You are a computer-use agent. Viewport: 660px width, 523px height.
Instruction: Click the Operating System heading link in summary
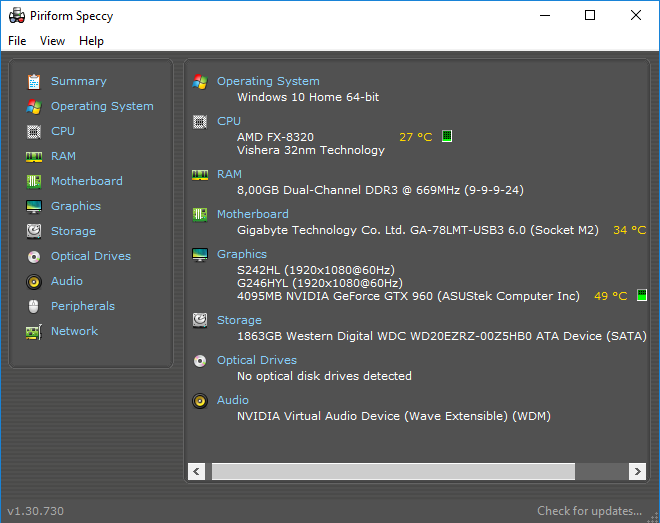(x=268, y=81)
